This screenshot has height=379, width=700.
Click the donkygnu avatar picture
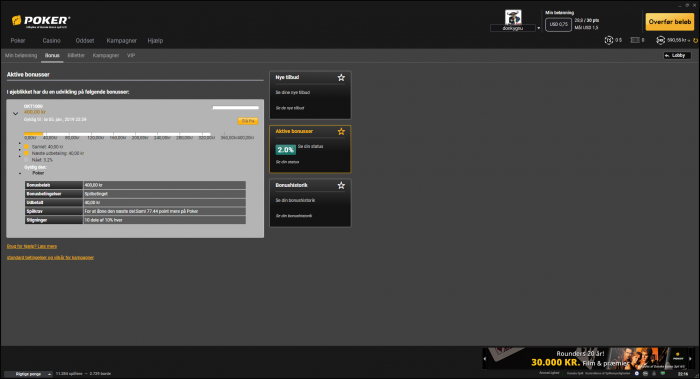513,17
